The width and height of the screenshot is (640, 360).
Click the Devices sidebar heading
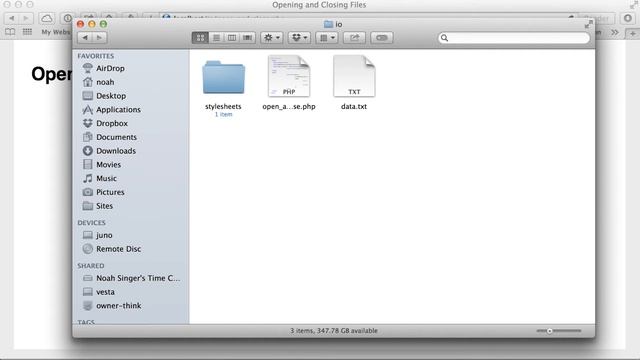(91, 222)
